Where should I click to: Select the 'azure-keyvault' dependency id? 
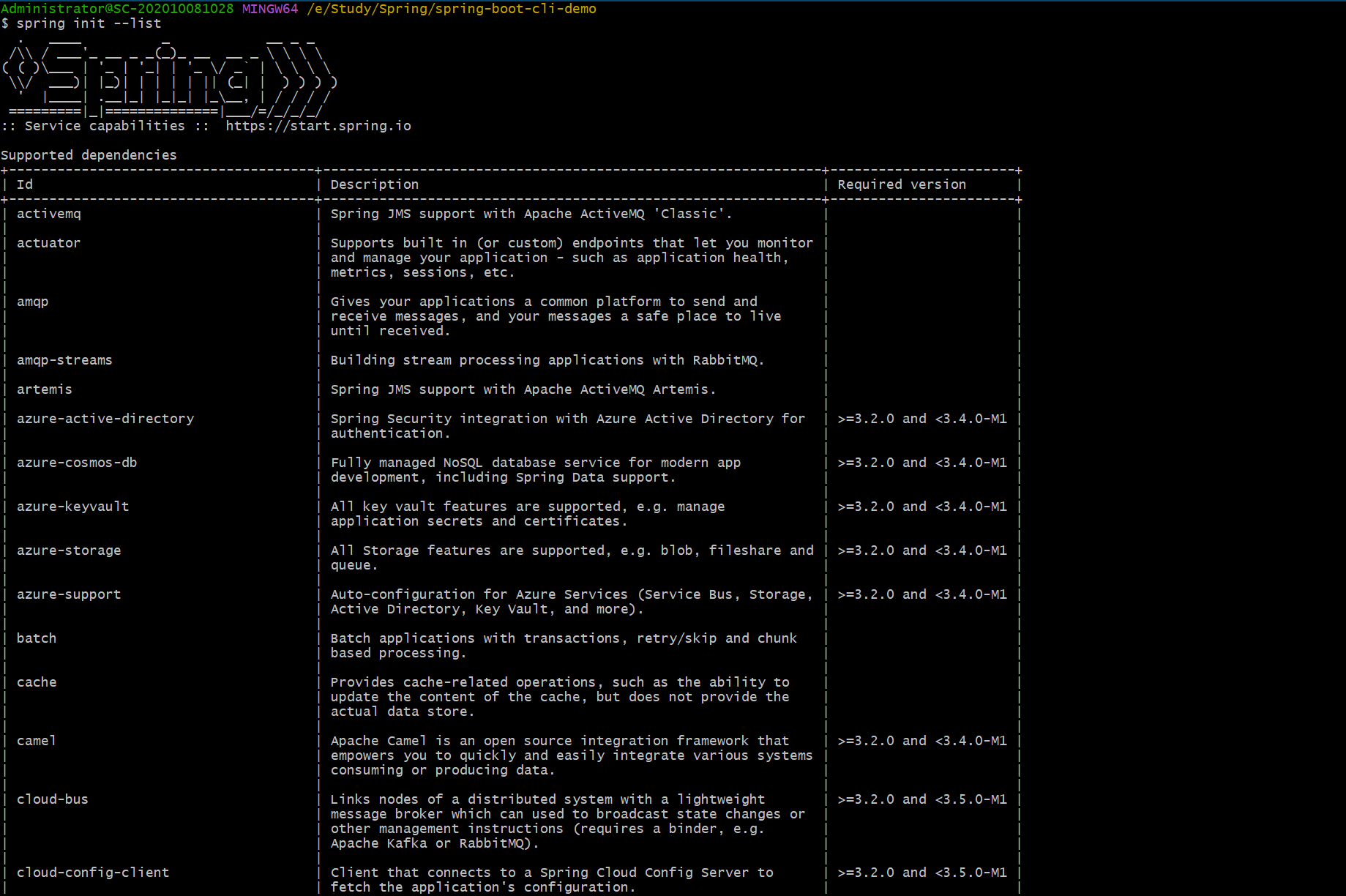click(x=73, y=507)
